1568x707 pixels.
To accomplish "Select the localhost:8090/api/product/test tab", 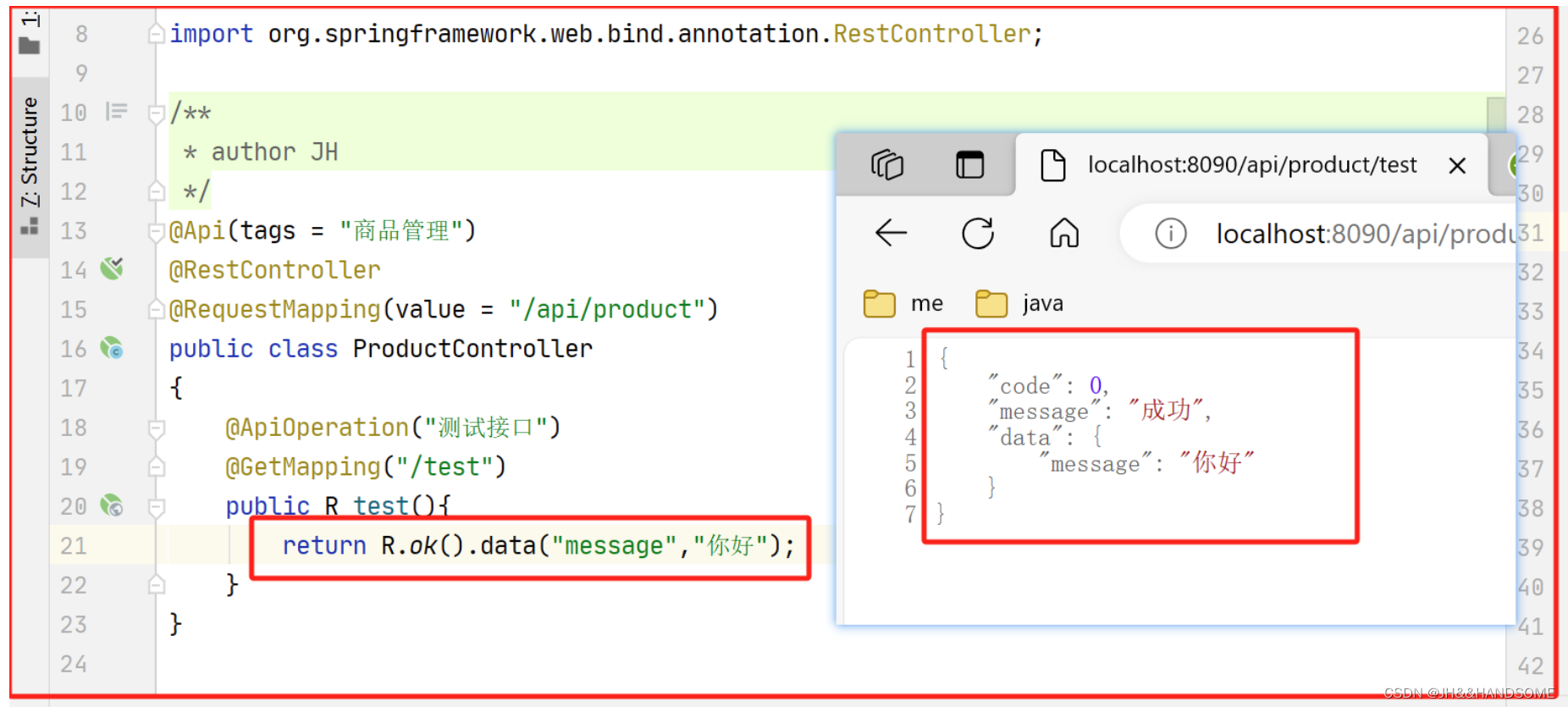I will (x=1251, y=164).
